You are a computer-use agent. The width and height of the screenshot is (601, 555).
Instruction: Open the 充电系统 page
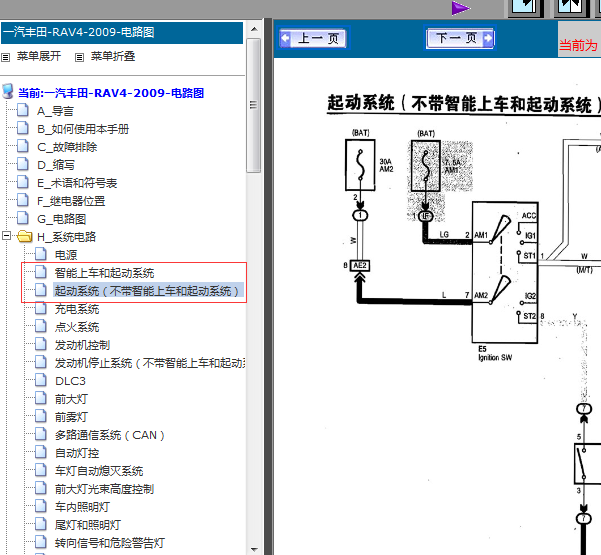[77, 309]
